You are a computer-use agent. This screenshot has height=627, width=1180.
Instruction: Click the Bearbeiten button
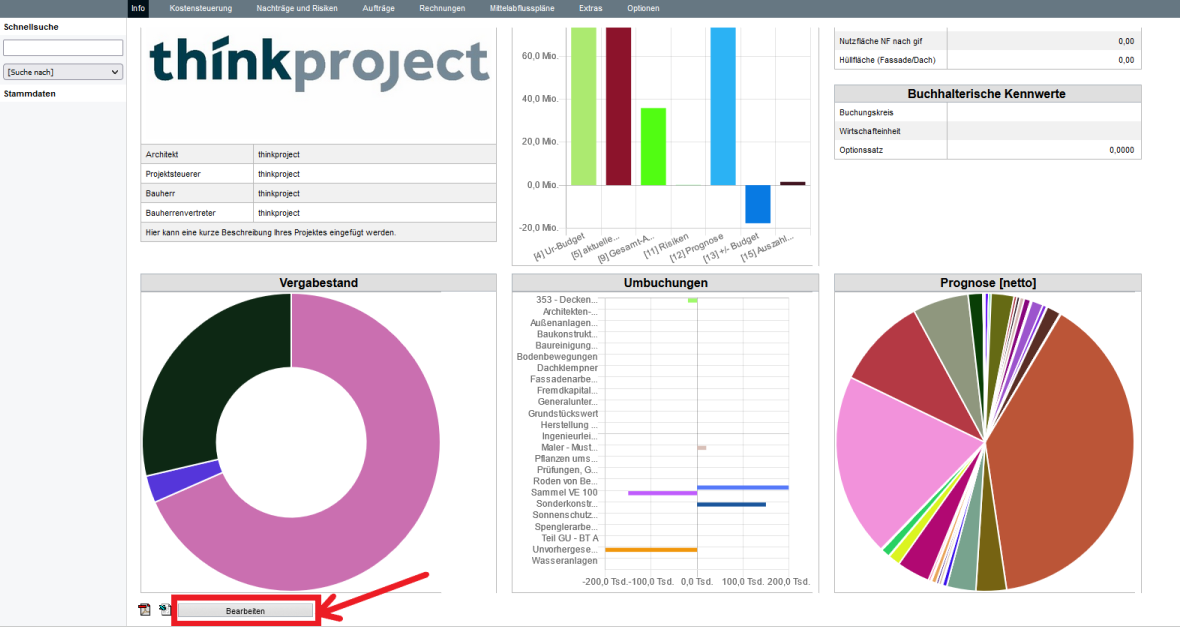point(245,610)
